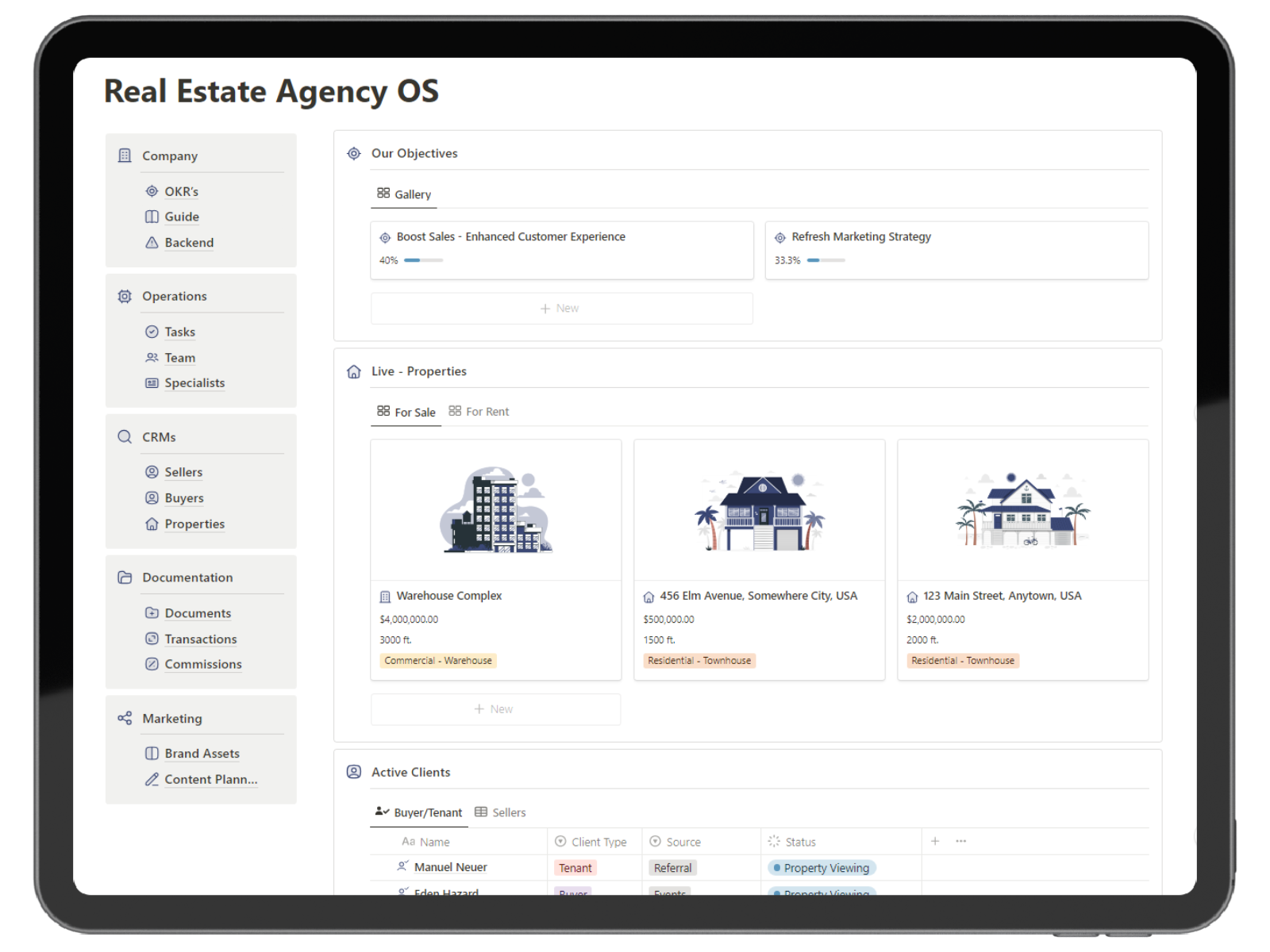Click the Brand Assets book icon
Screen dimensions: 1270x952
coord(152,754)
